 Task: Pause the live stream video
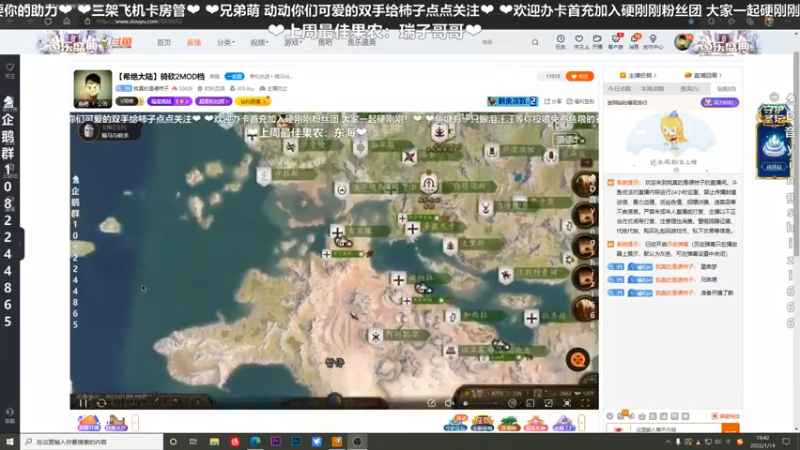click(x=83, y=403)
